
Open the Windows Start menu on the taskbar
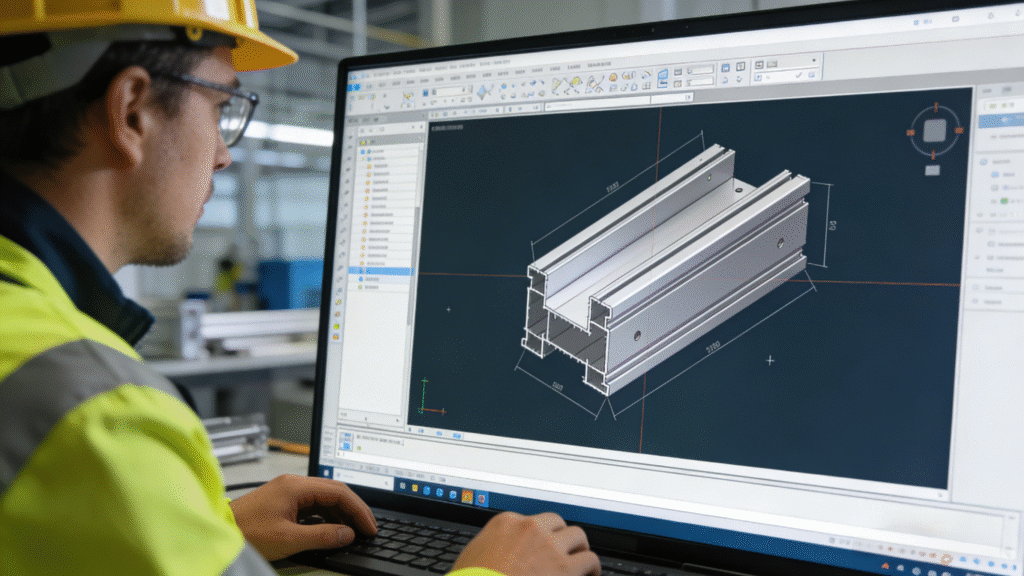[325, 471]
